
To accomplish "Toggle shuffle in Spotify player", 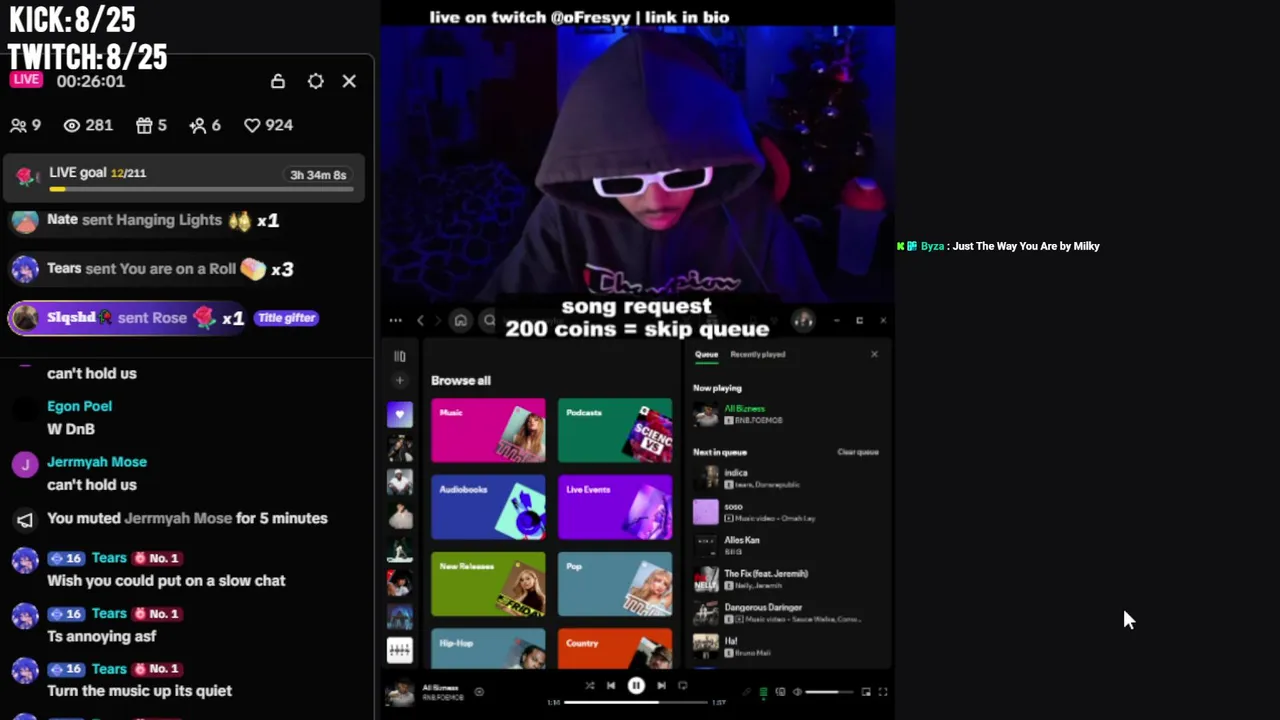I will 589,686.
